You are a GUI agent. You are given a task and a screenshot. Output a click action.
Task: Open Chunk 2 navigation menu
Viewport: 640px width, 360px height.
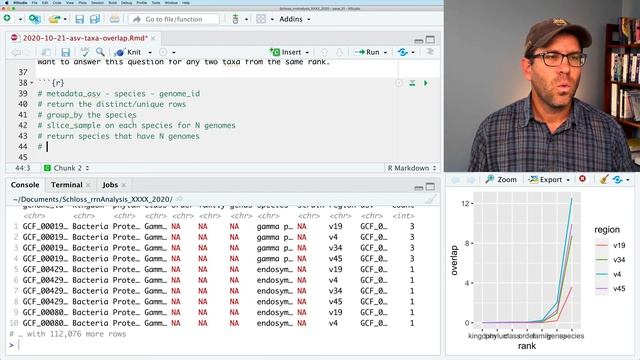[67, 168]
